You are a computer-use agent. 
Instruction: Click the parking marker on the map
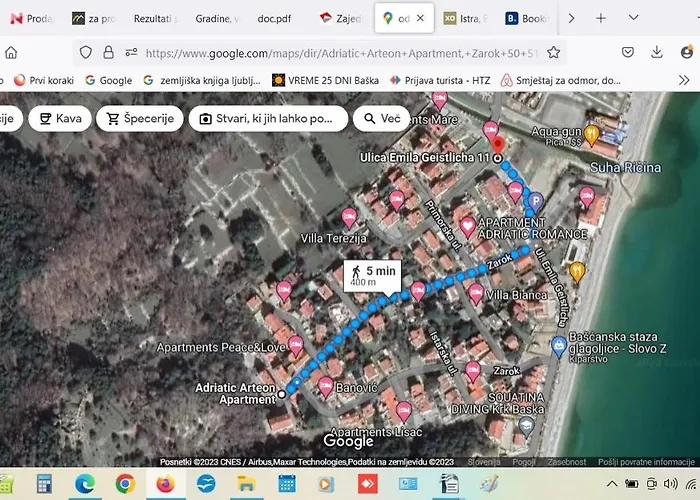click(x=535, y=201)
